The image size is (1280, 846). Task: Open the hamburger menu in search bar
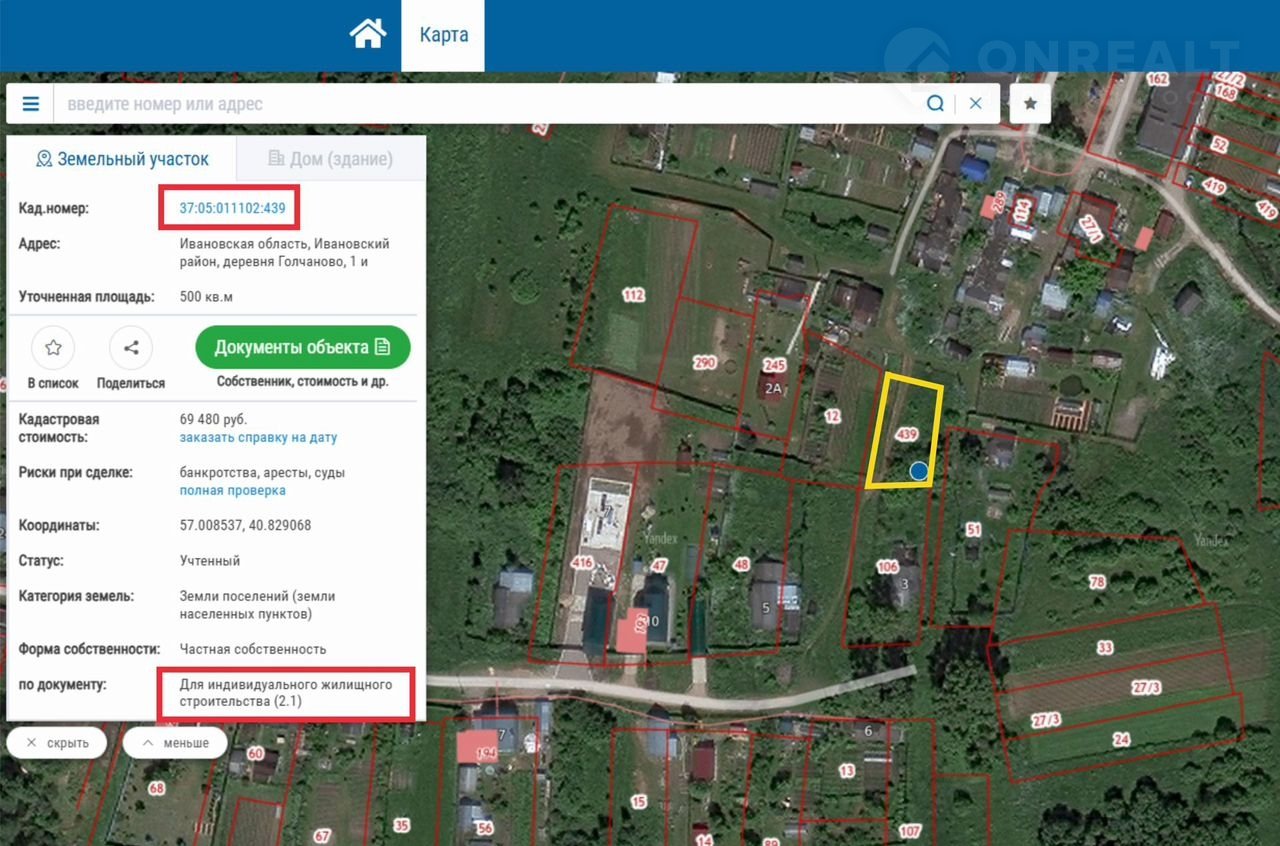(31, 104)
